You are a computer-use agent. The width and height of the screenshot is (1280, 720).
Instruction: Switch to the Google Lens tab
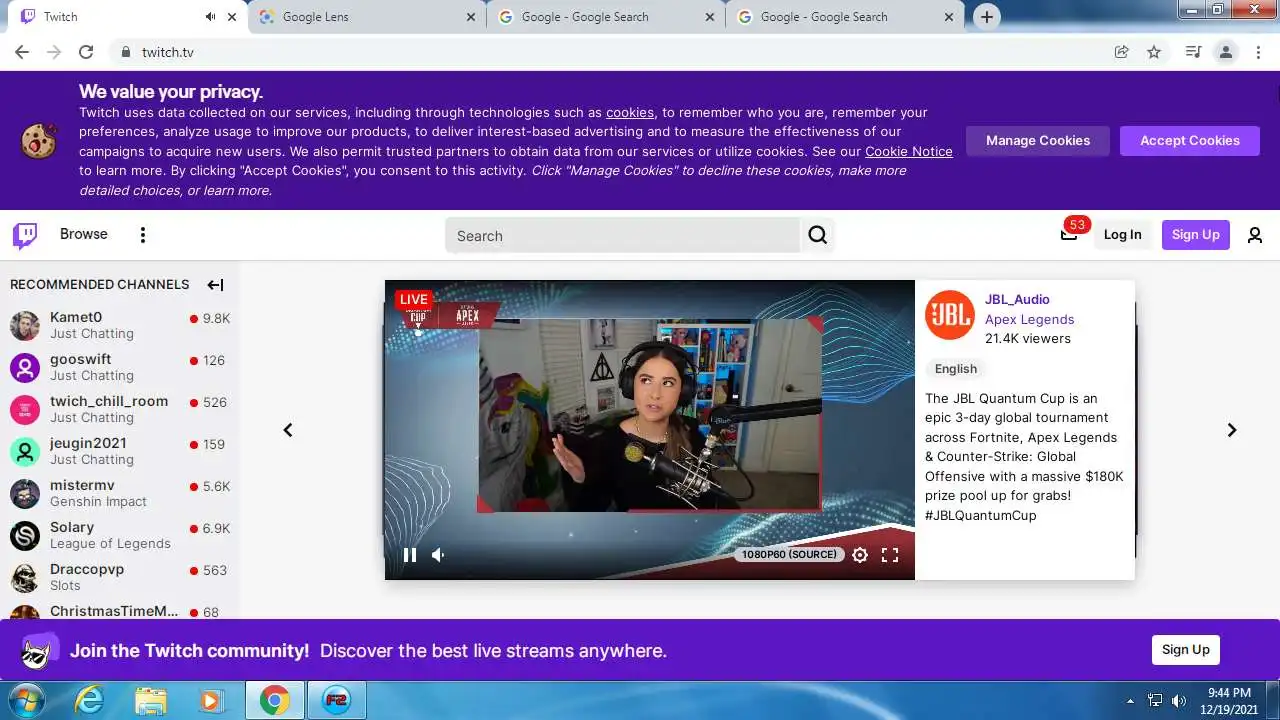coord(366,17)
